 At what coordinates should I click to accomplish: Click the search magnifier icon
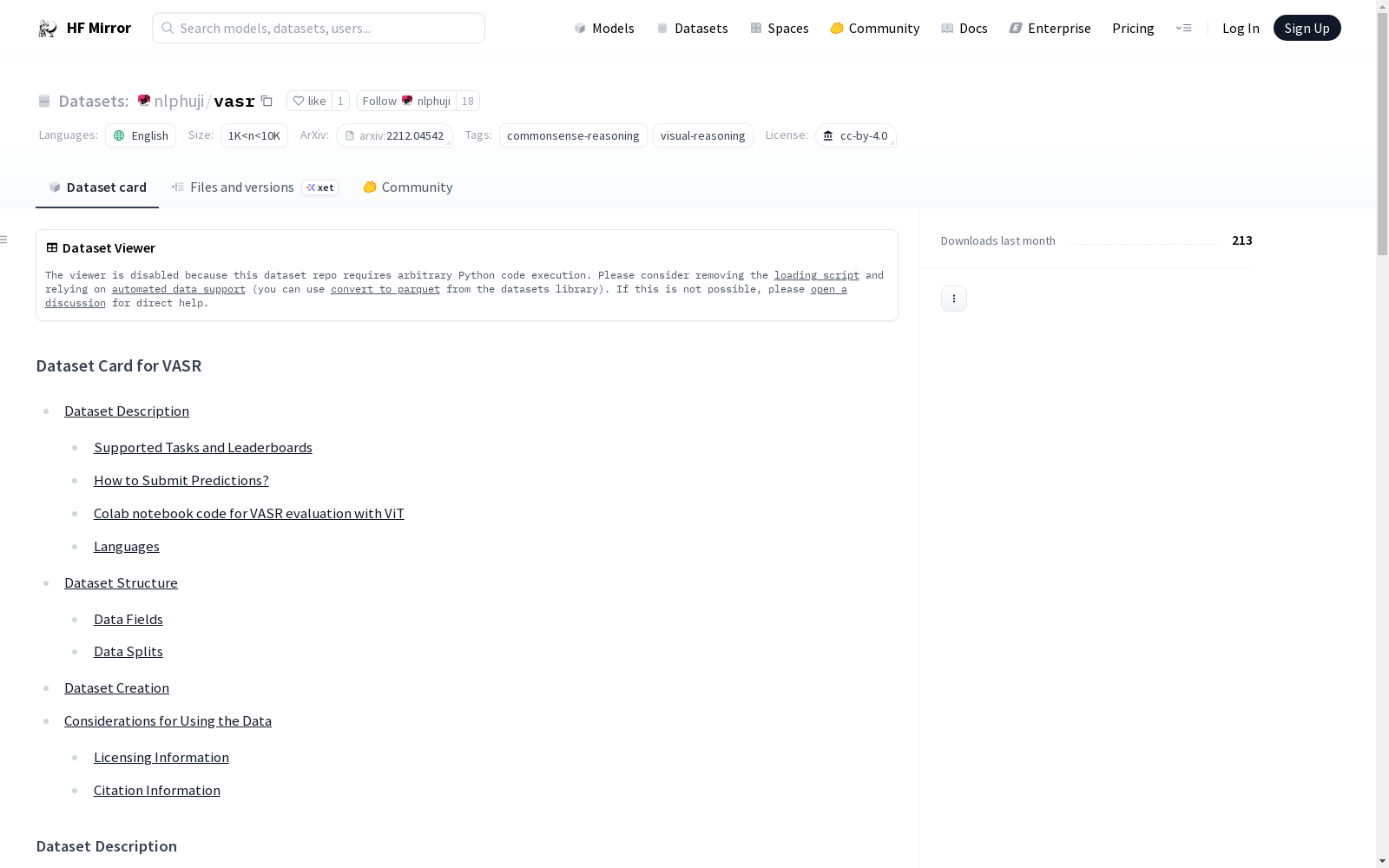click(x=168, y=28)
